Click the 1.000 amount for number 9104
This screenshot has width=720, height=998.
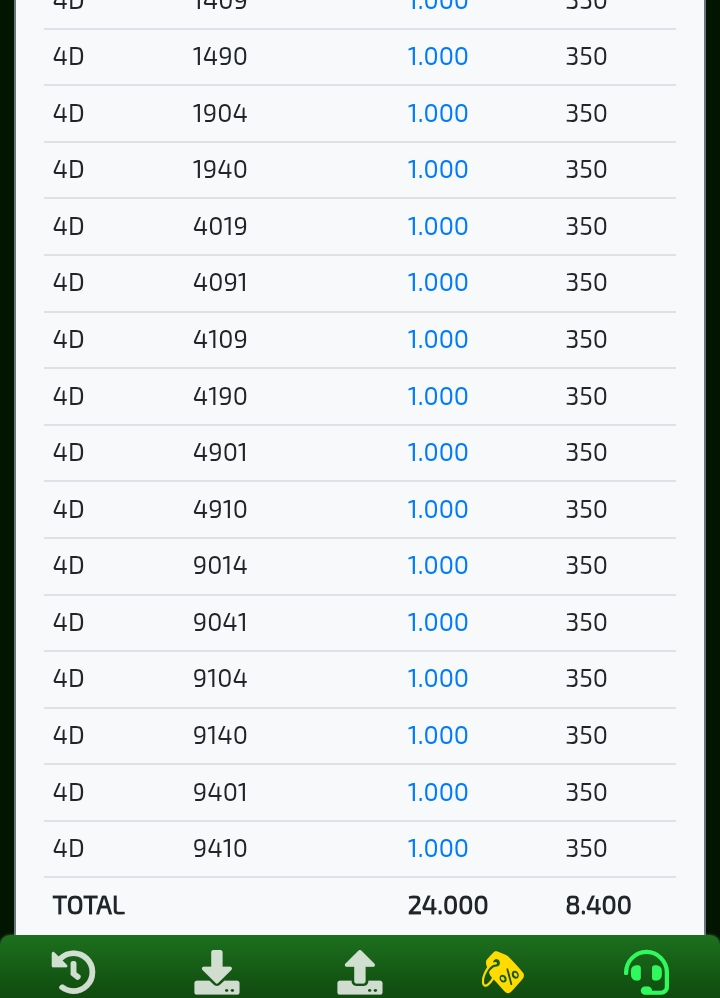click(x=438, y=679)
